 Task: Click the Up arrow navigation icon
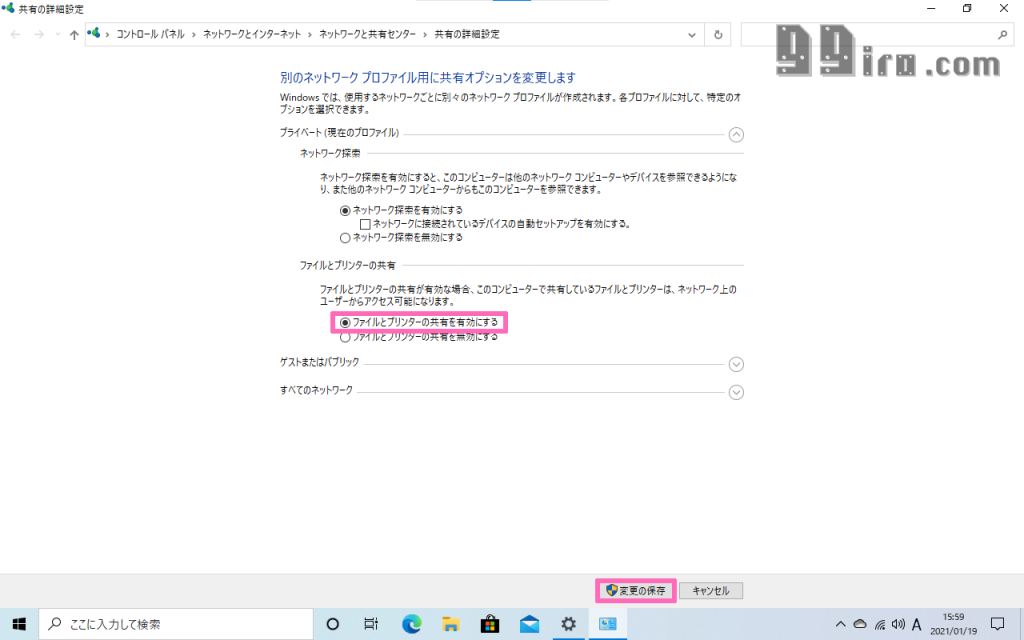pos(74,34)
